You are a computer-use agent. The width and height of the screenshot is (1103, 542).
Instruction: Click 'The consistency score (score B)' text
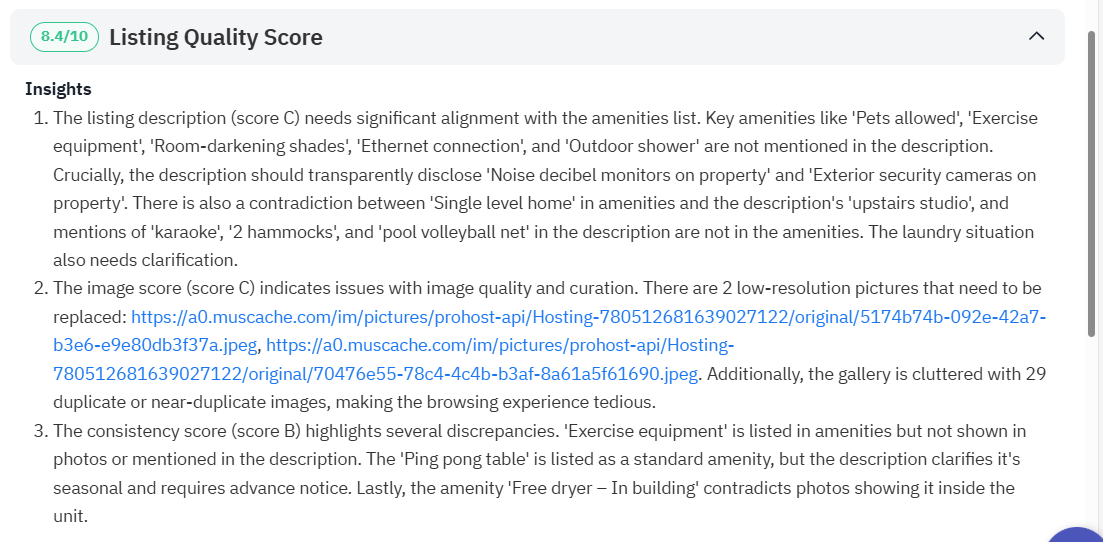(x=174, y=431)
